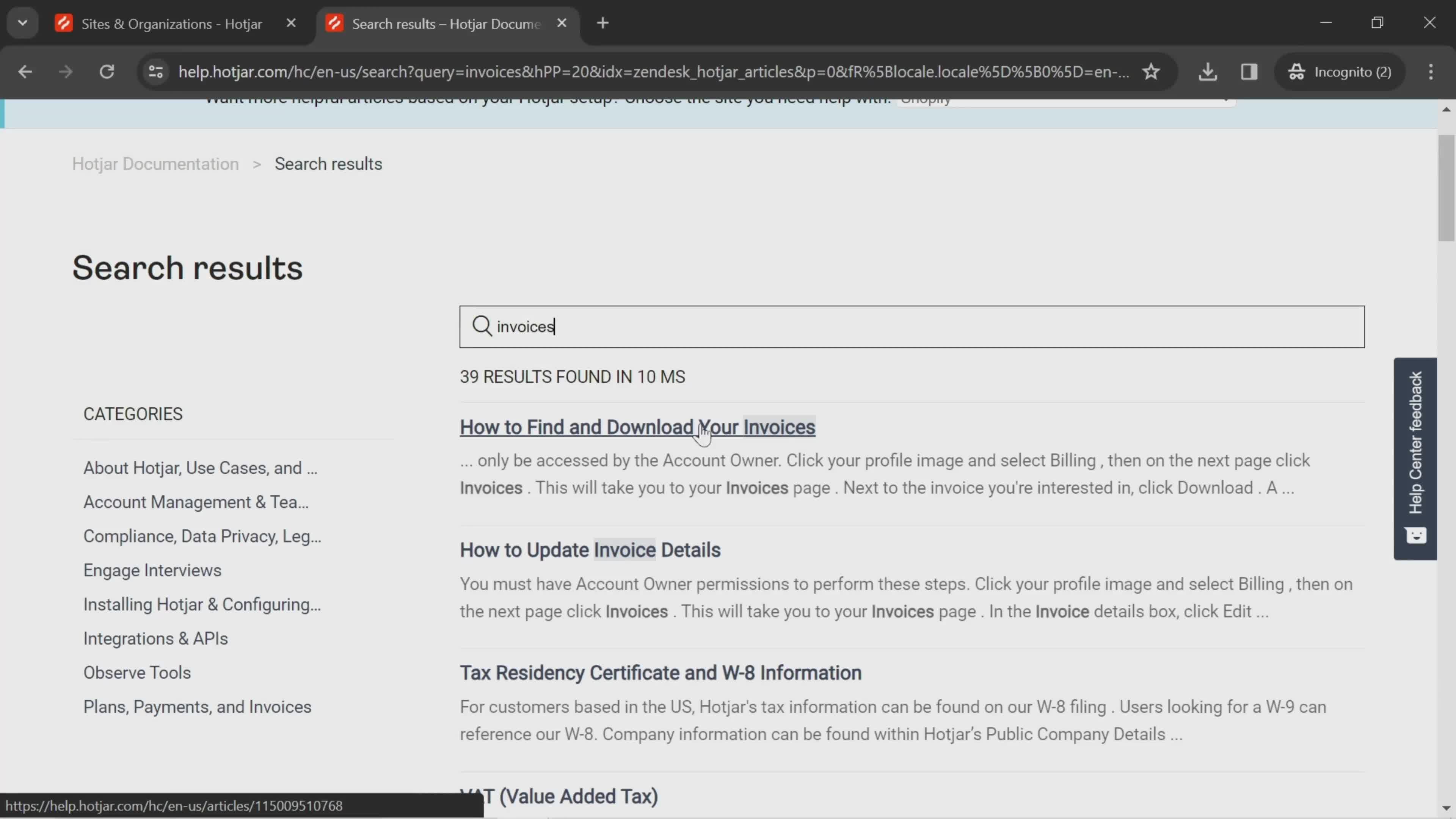
Task: Focus the browser address bar URL
Action: pyautogui.click(x=653, y=72)
